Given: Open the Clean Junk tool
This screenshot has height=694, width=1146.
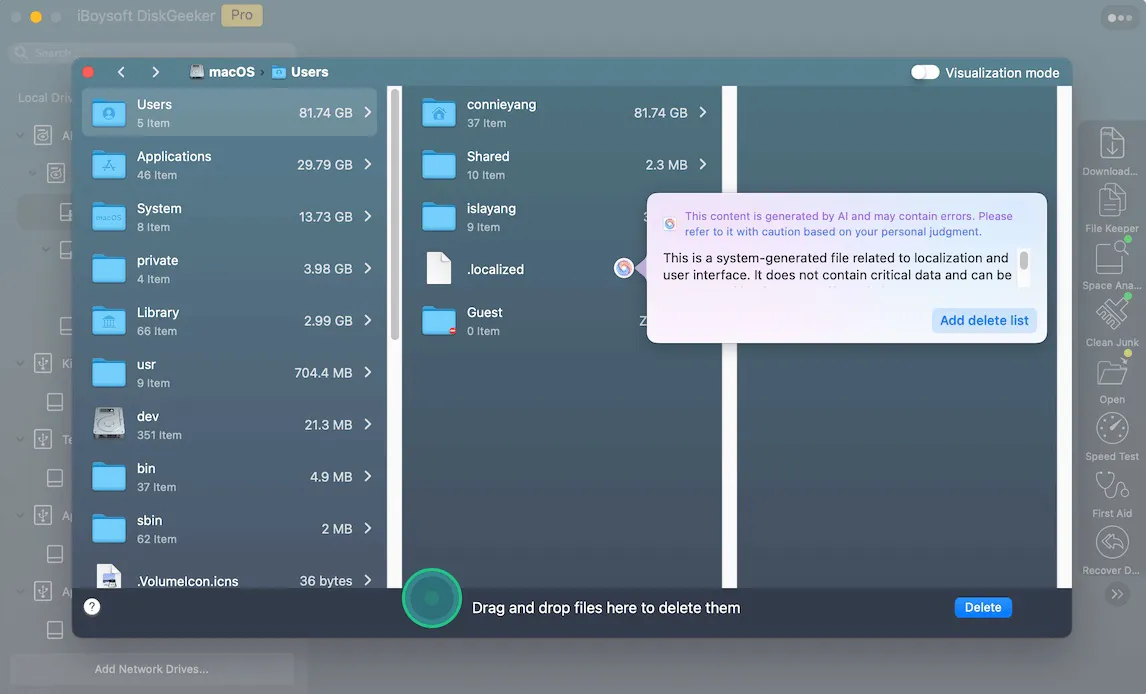Looking at the screenshot, I should [1112, 314].
